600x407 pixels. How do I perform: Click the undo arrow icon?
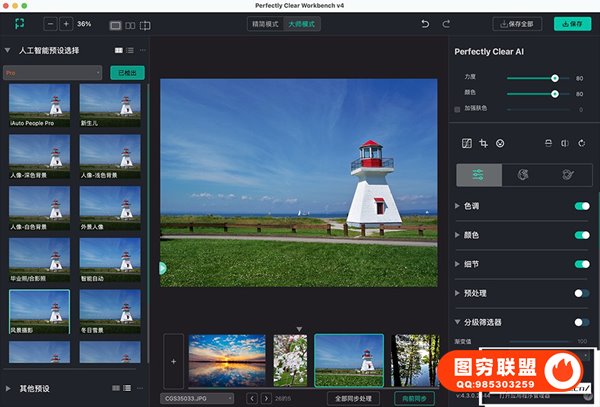click(424, 23)
